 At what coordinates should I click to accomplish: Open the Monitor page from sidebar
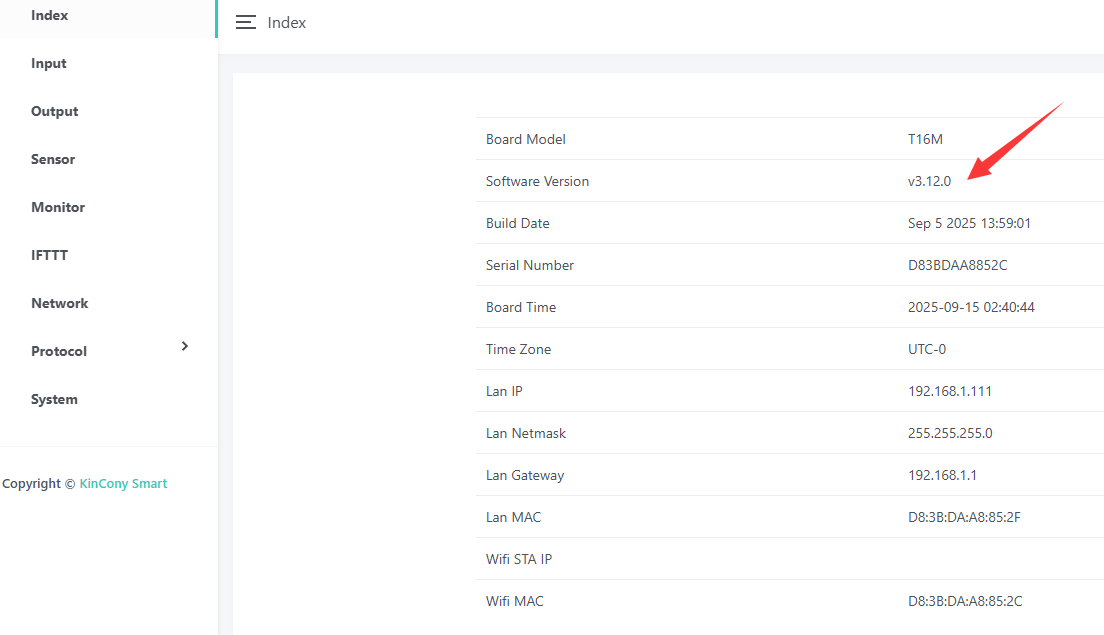click(57, 208)
